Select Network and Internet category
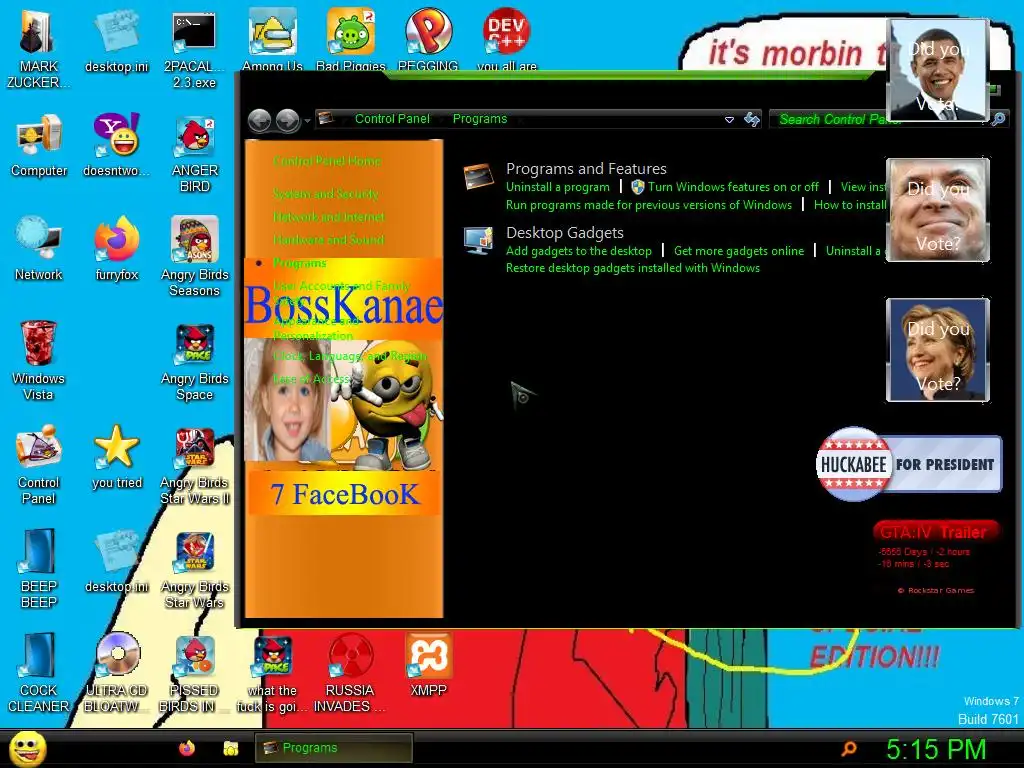This screenshot has height=768, width=1024. coord(328,217)
